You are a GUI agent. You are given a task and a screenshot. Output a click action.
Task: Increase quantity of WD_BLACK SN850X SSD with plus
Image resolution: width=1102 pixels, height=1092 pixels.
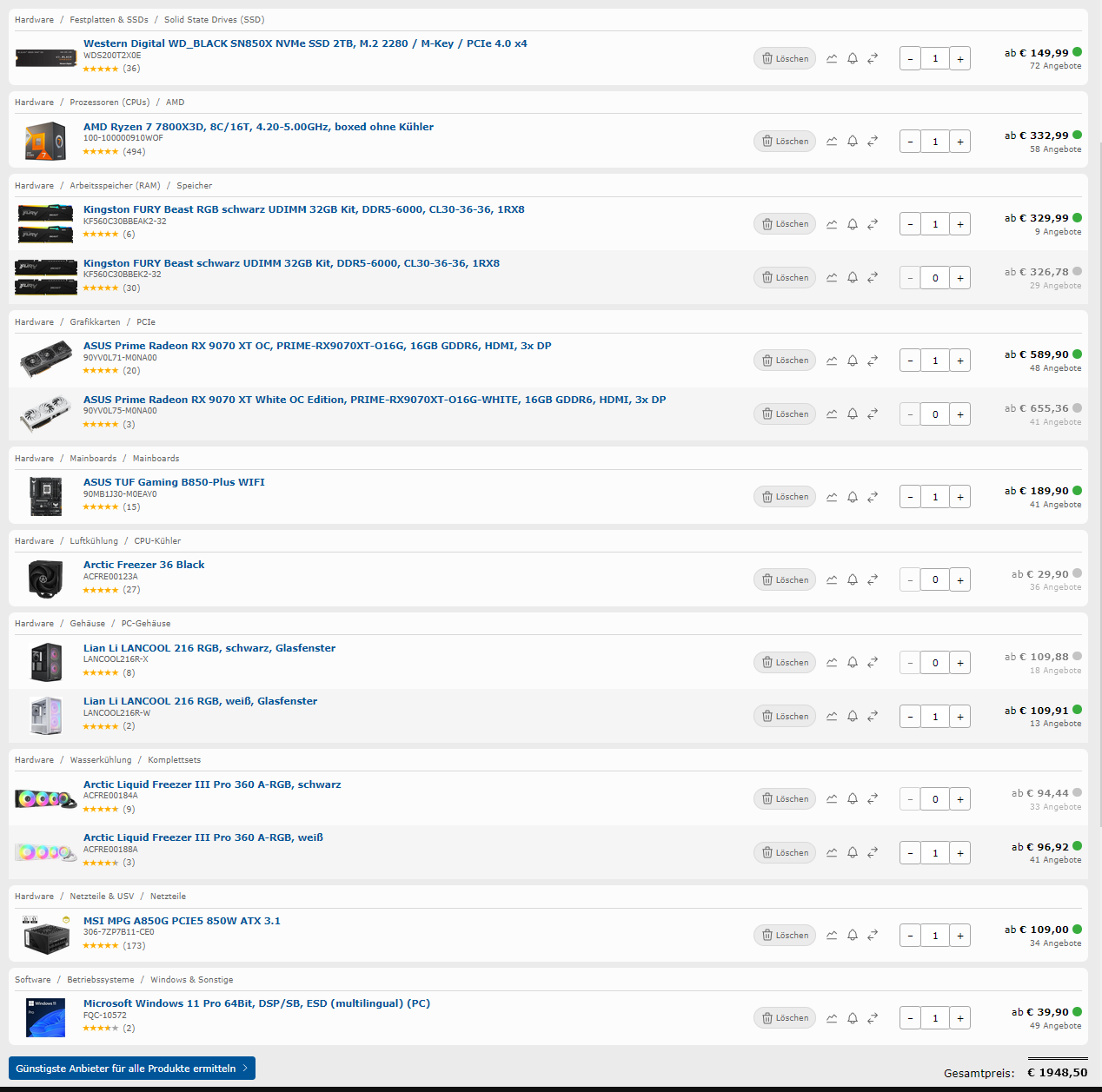click(960, 59)
